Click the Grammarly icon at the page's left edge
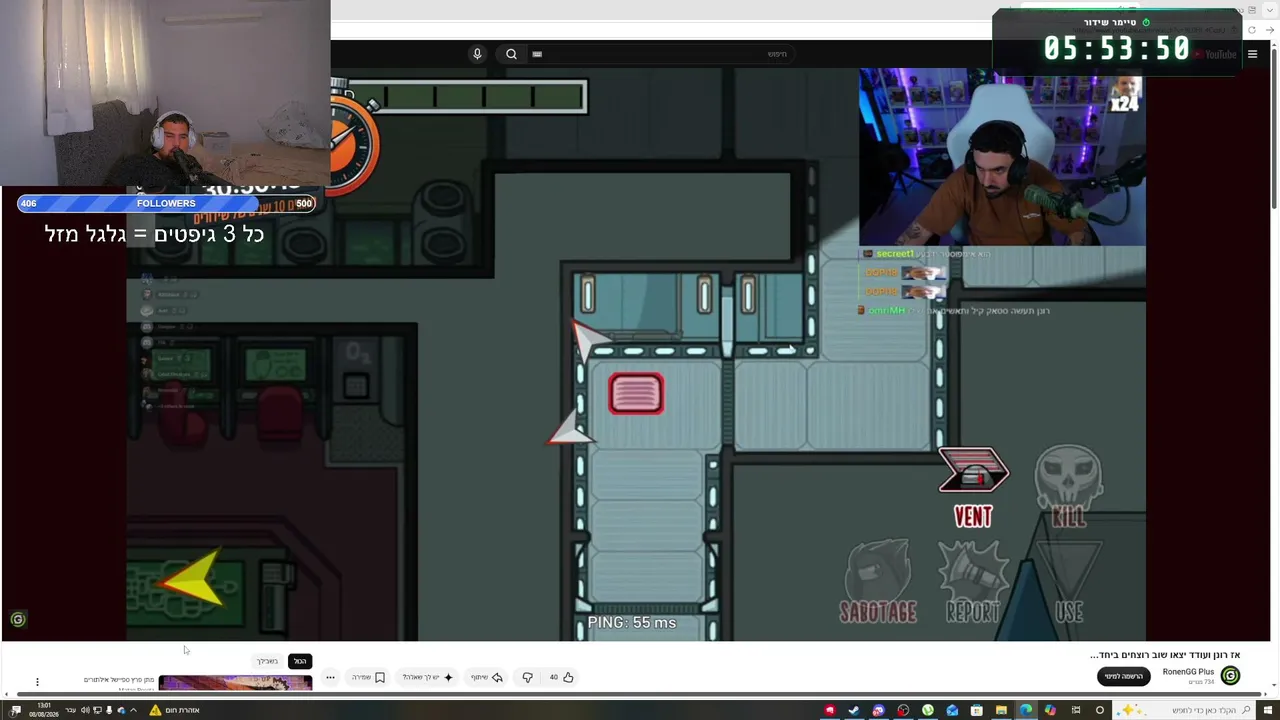Screen dimensions: 1280x720 pos(17,620)
